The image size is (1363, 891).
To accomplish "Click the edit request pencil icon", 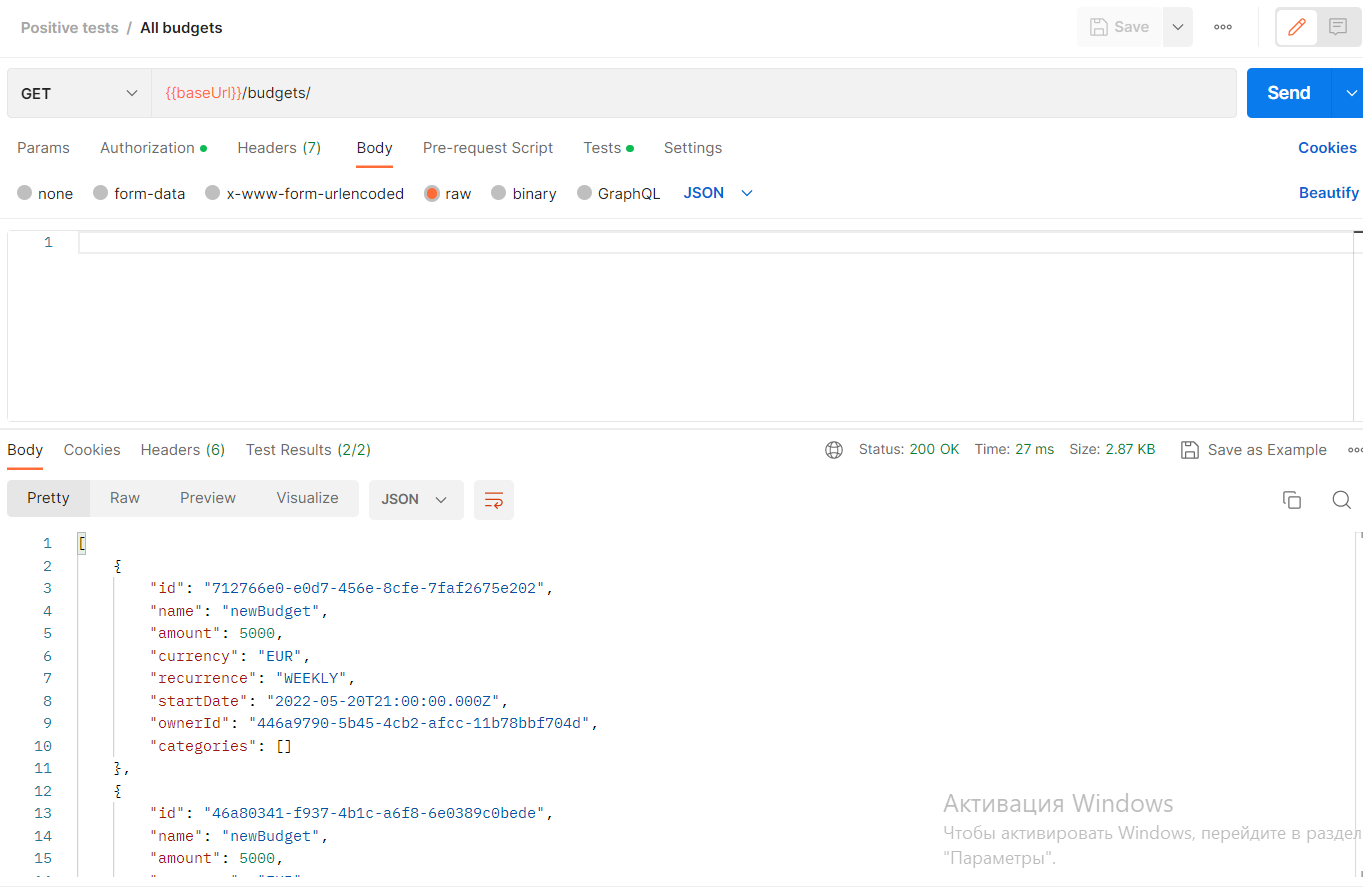I will coord(1296,27).
